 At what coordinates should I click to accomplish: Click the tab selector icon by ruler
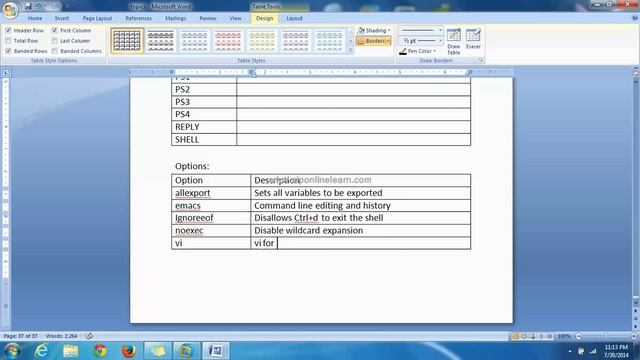click(6, 72)
